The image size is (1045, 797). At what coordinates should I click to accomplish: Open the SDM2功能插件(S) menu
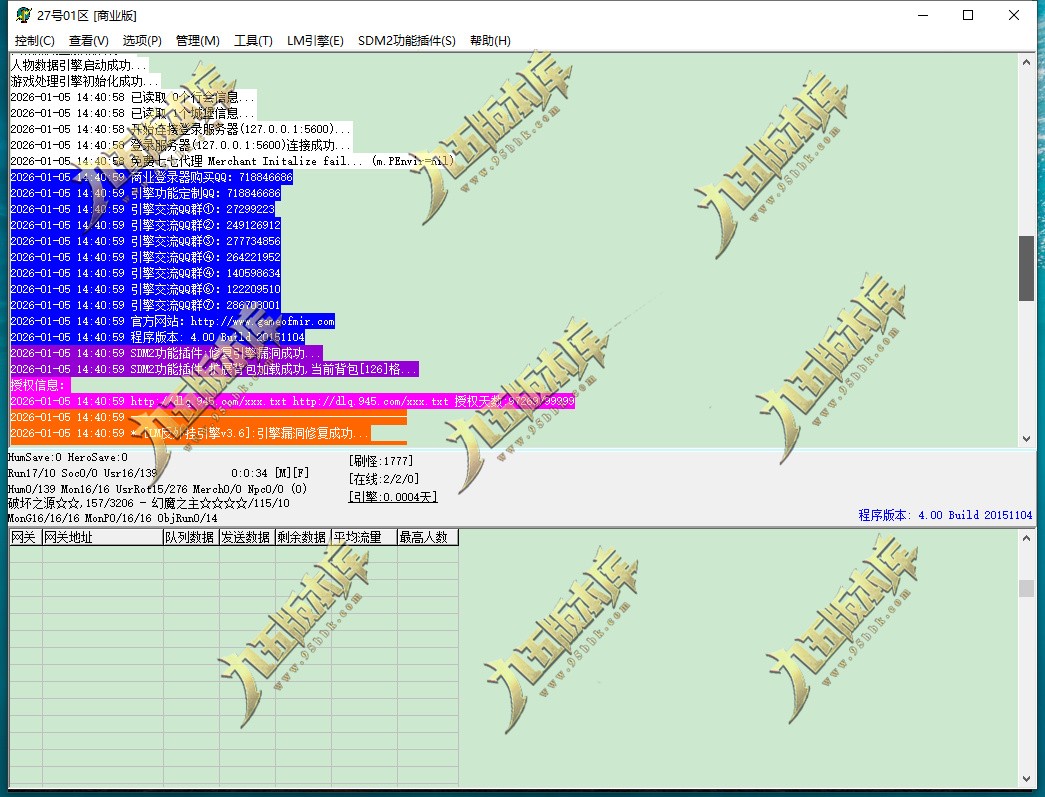407,41
